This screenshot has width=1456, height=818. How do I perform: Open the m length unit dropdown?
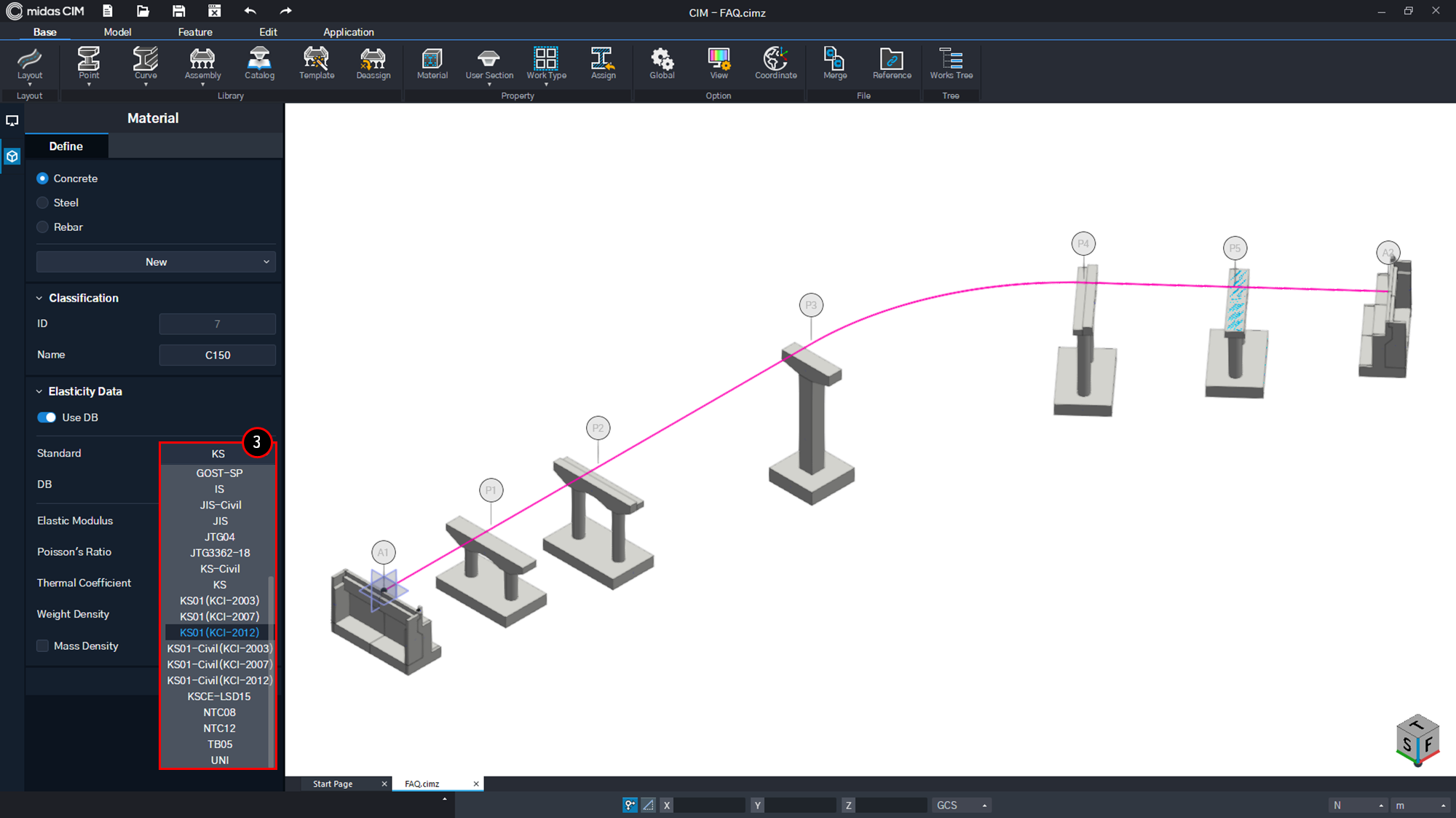1419,805
